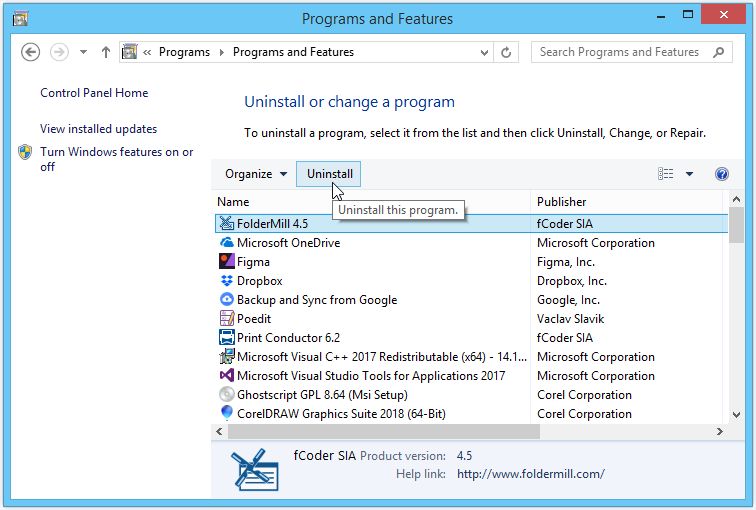
Task: Click the shield icon beside Windows features
Action: pos(25,152)
